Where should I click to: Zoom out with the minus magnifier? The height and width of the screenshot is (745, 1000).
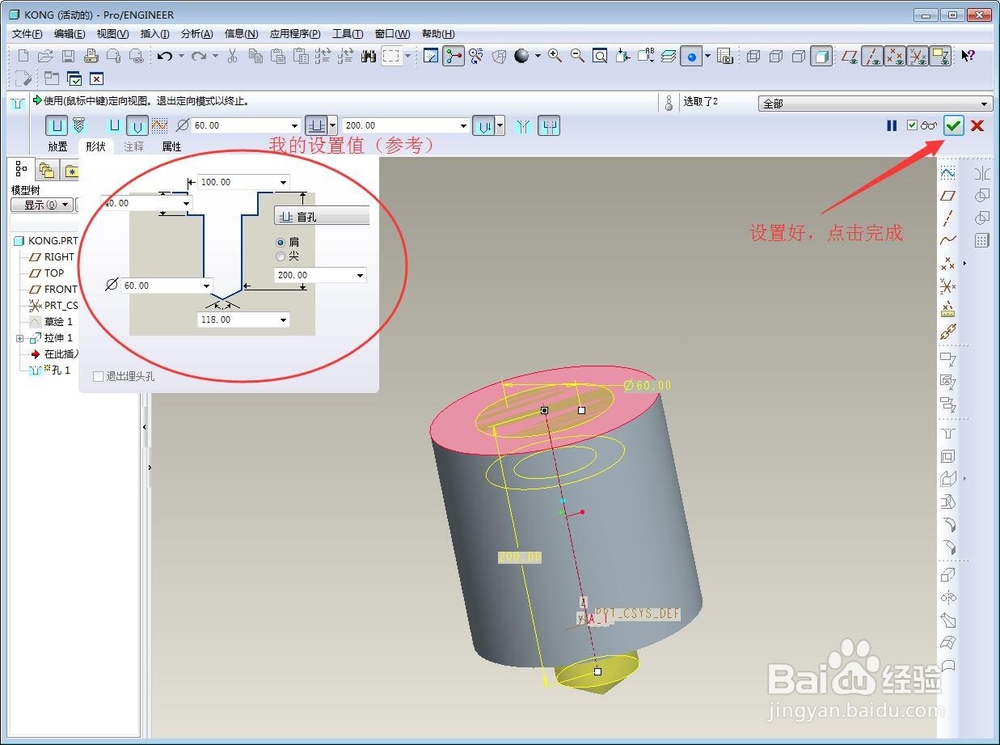[x=578, y=56]
